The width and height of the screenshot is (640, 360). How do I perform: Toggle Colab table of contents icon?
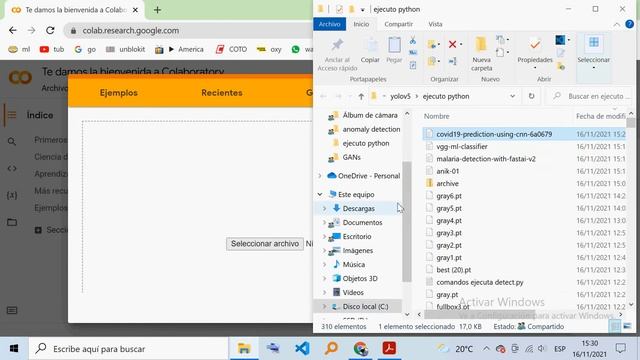point(12,115)
